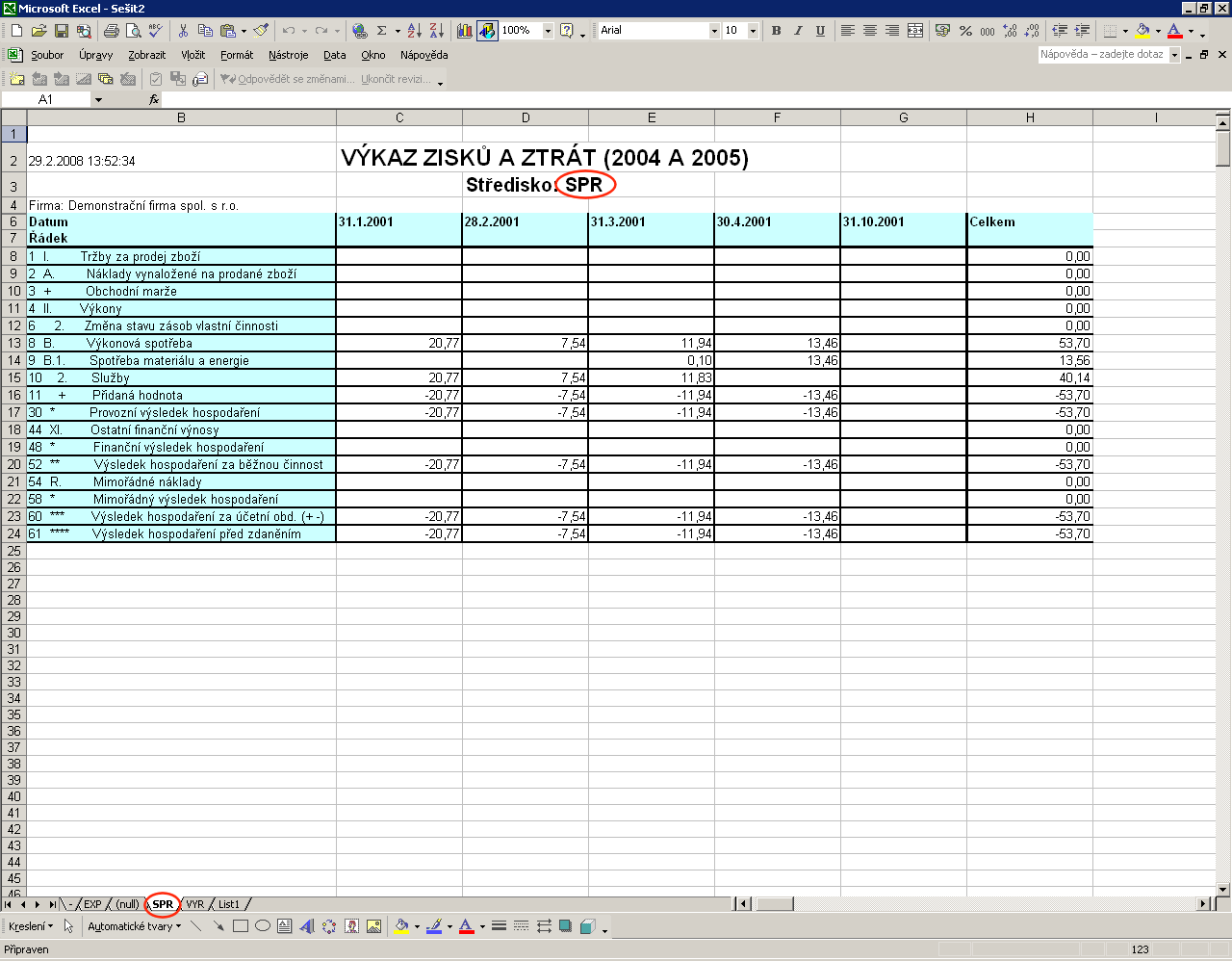1232x961 pixels.
Task: Open the paste options dropdown arrow
Action: (x=244, y=31)
